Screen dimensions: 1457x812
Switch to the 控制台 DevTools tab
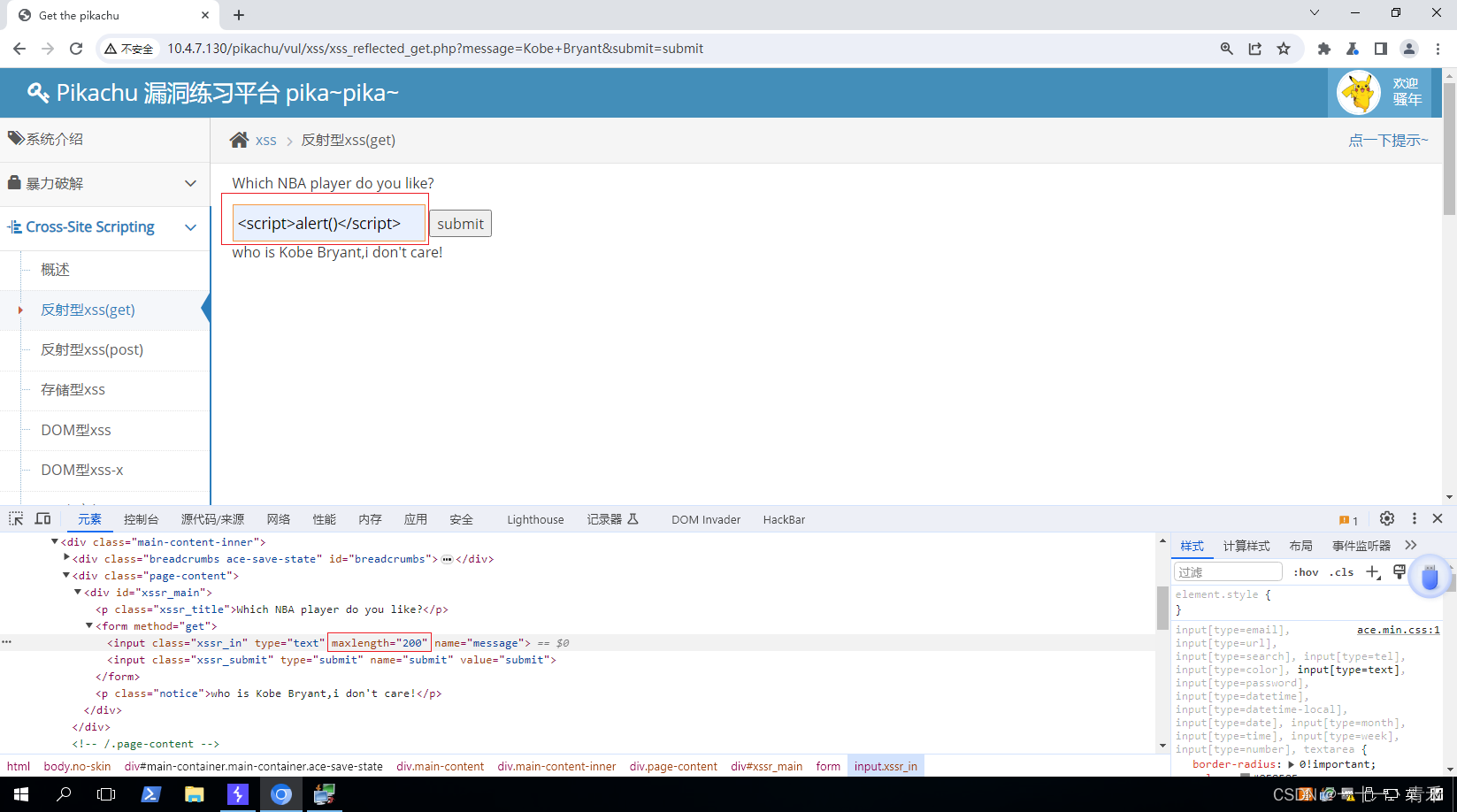tap(141, 519)
